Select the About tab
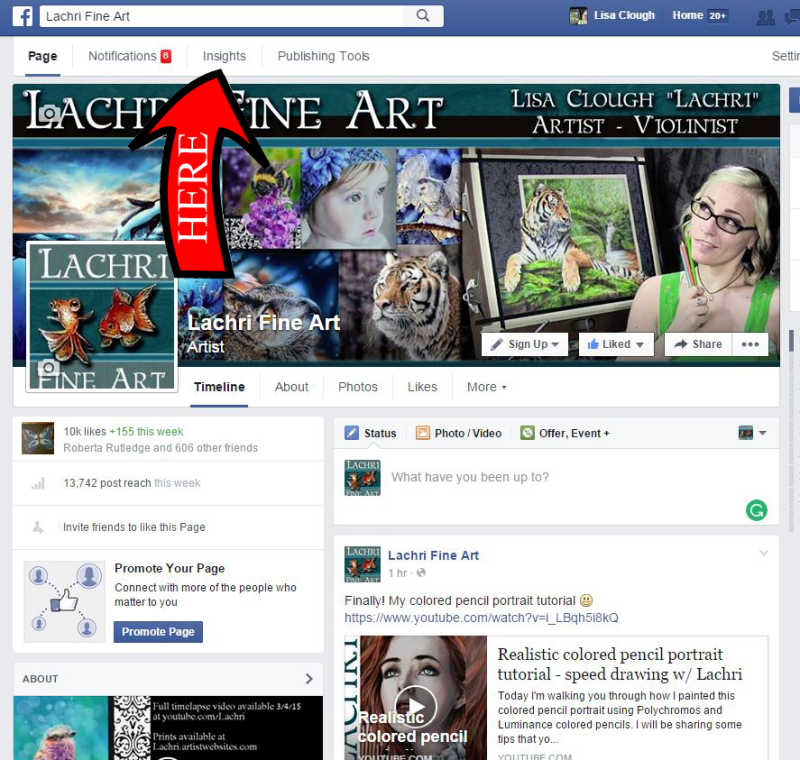Screen dimensions: 800x760 [291, 387]
